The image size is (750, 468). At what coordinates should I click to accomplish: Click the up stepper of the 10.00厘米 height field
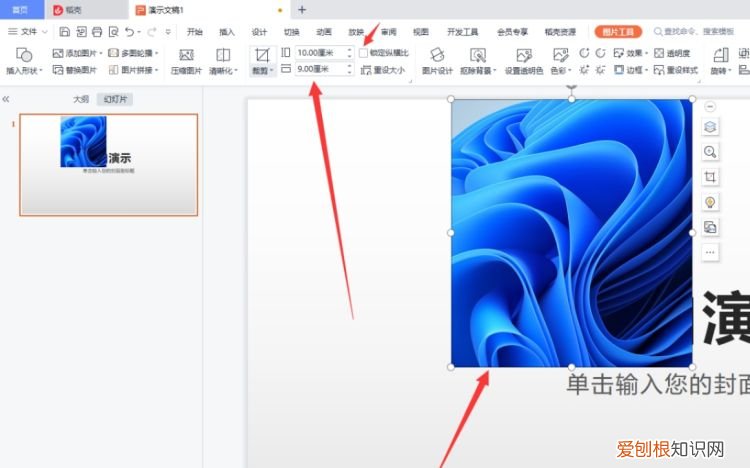click(x=350, y=50)
